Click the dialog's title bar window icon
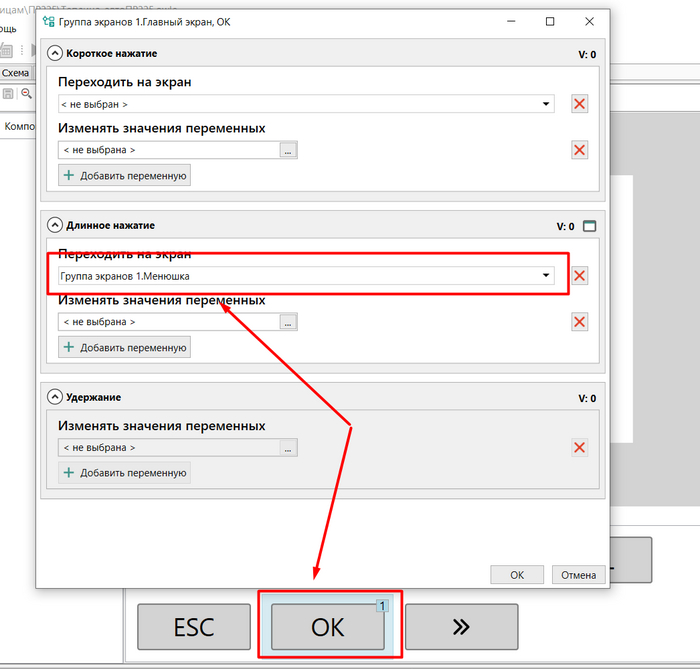The image size is (700, 669). [49, 21]
